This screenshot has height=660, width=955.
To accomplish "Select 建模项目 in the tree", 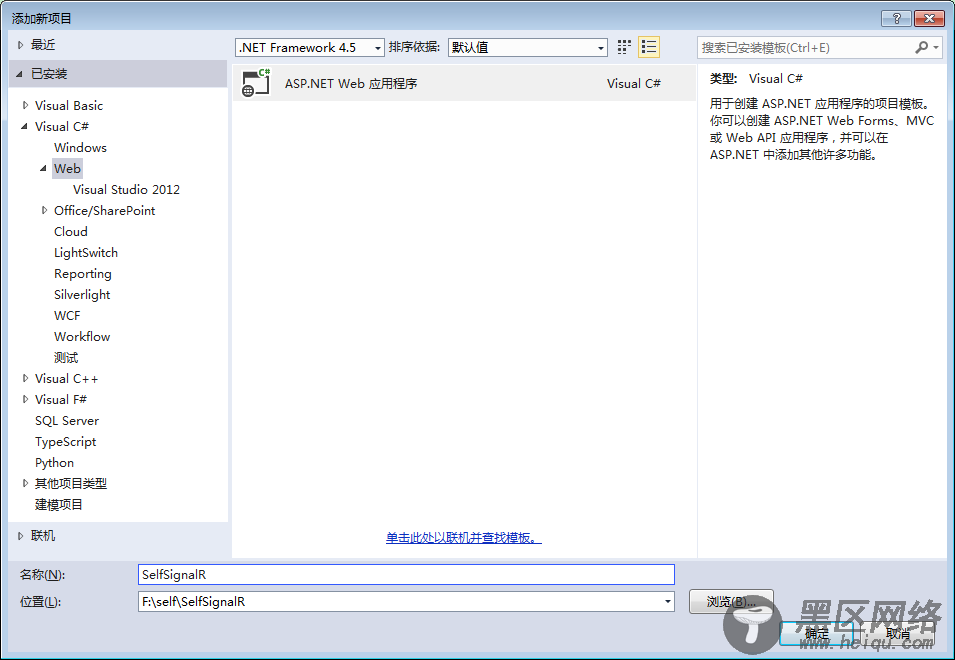I will click(x=58, y=505).
